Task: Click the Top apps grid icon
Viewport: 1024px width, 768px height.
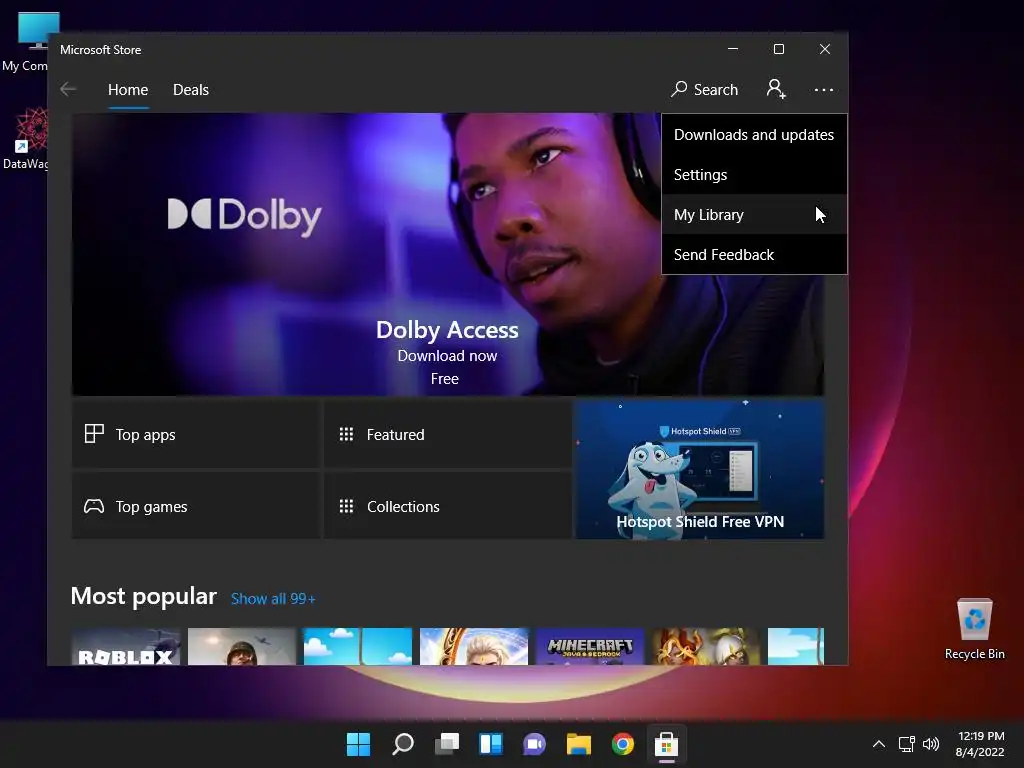Action: tap(94, 434)
